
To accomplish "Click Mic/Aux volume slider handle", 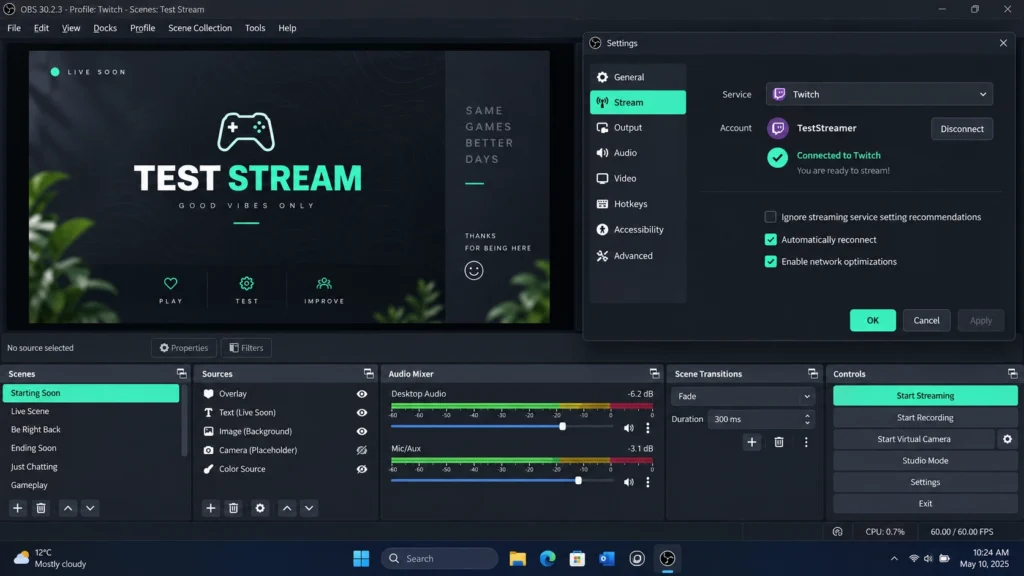I will (578, 481).
